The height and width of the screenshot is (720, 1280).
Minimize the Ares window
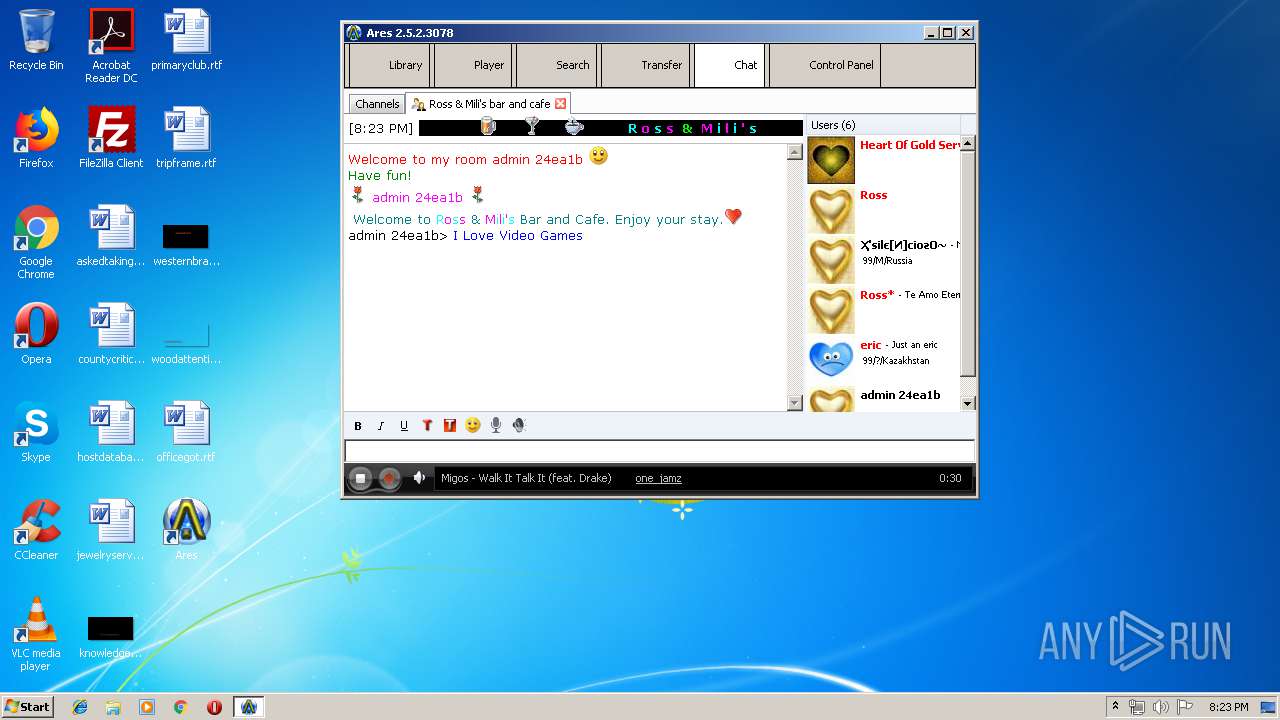[931, 32]
